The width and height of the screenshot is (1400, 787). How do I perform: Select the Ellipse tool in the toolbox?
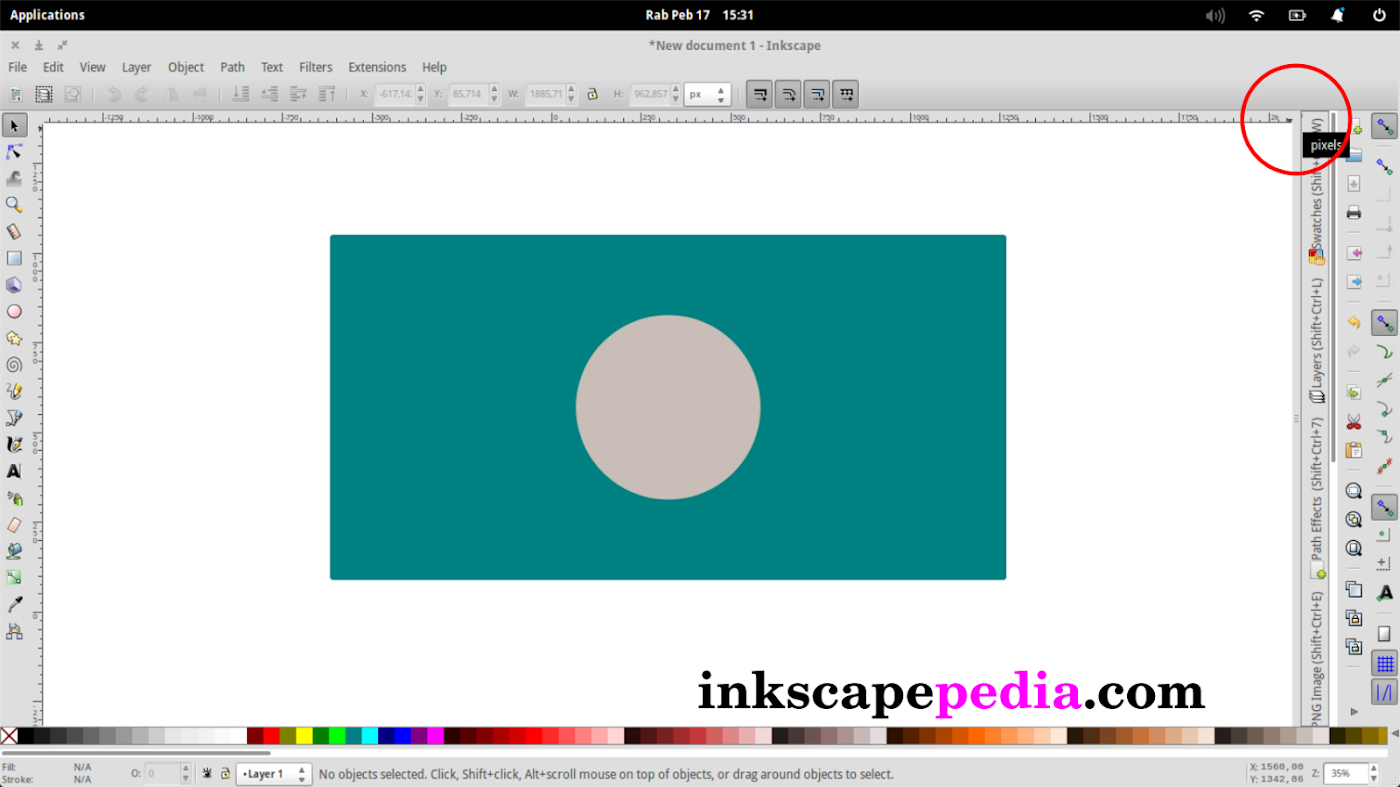(14, 311)
